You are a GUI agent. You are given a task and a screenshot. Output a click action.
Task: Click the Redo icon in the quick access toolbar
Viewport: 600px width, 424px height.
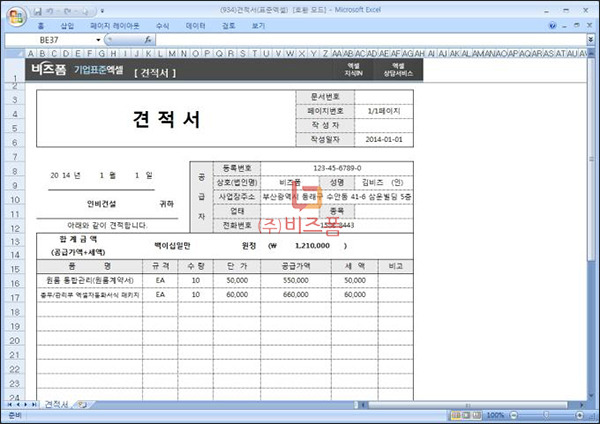click(67, 11)
